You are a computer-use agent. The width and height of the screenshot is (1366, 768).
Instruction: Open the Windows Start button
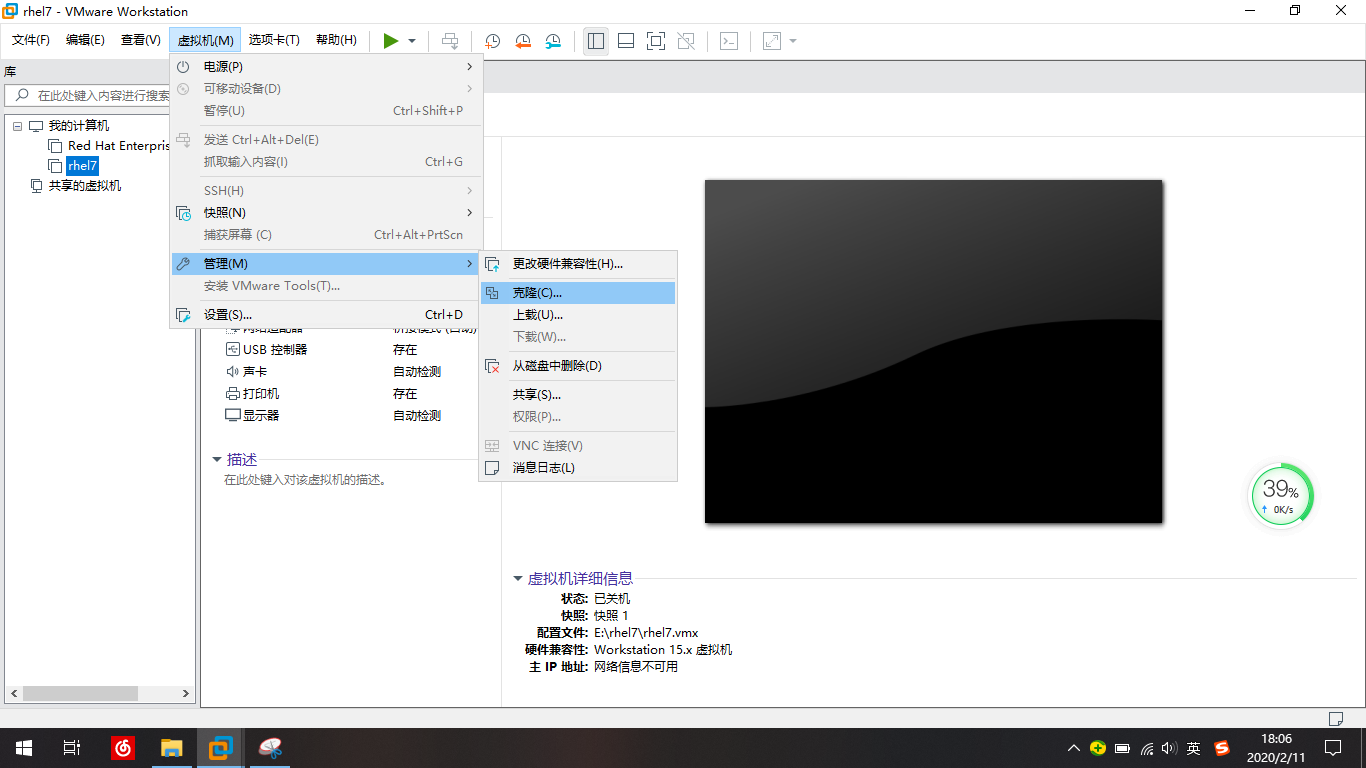point(24,748)
